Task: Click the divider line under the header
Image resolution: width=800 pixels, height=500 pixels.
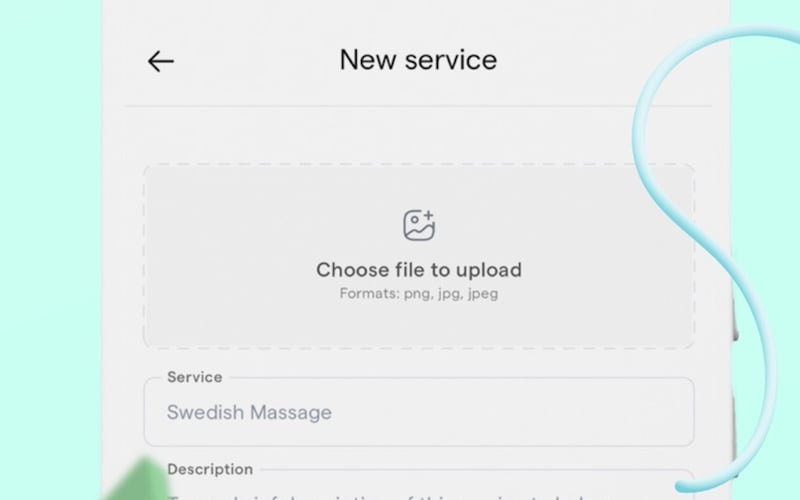Action: click(x=418, y=106)
